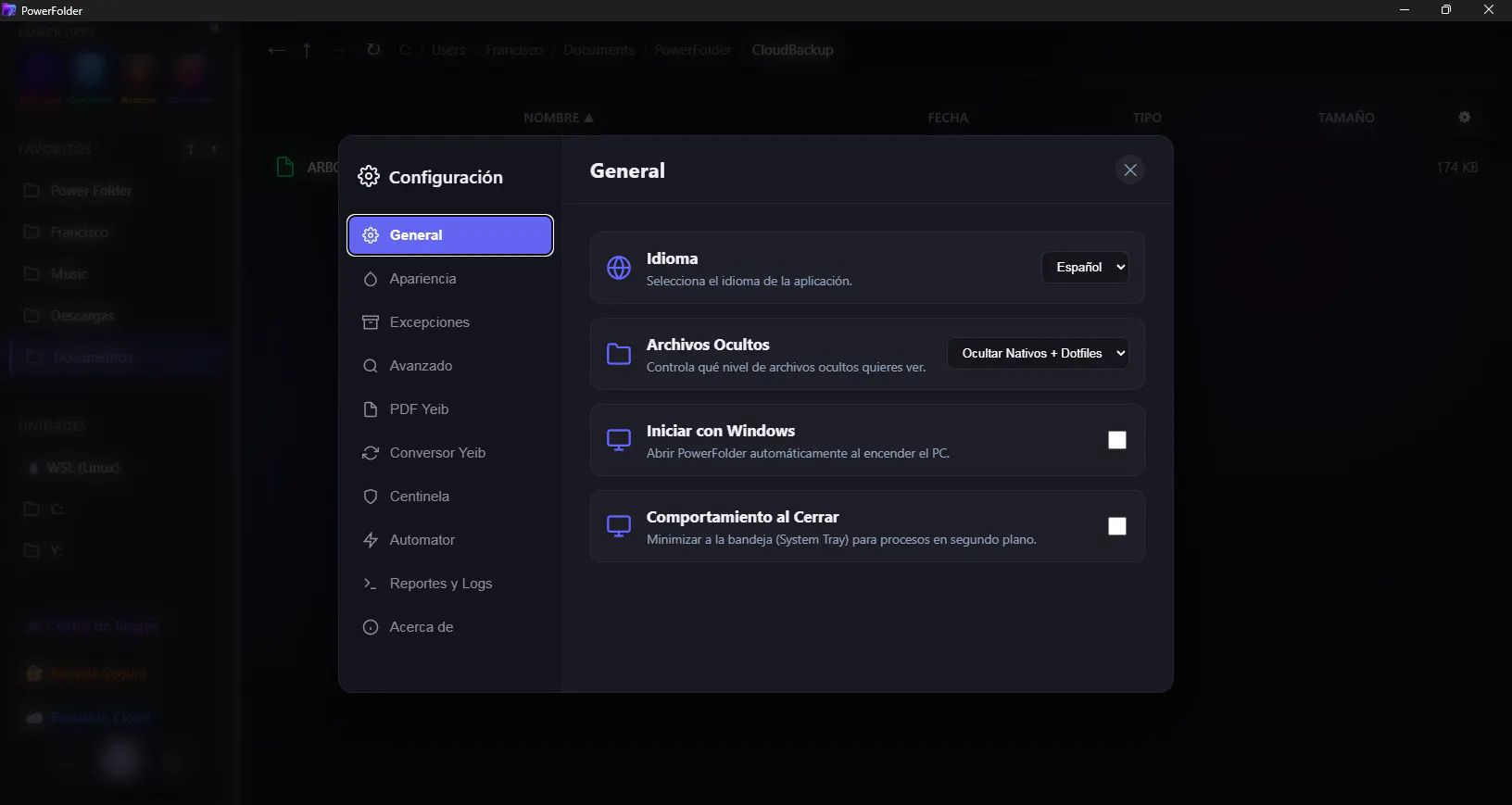
Task: Click the Avanzado magnifier icon
Action: [x=371, y=366]
